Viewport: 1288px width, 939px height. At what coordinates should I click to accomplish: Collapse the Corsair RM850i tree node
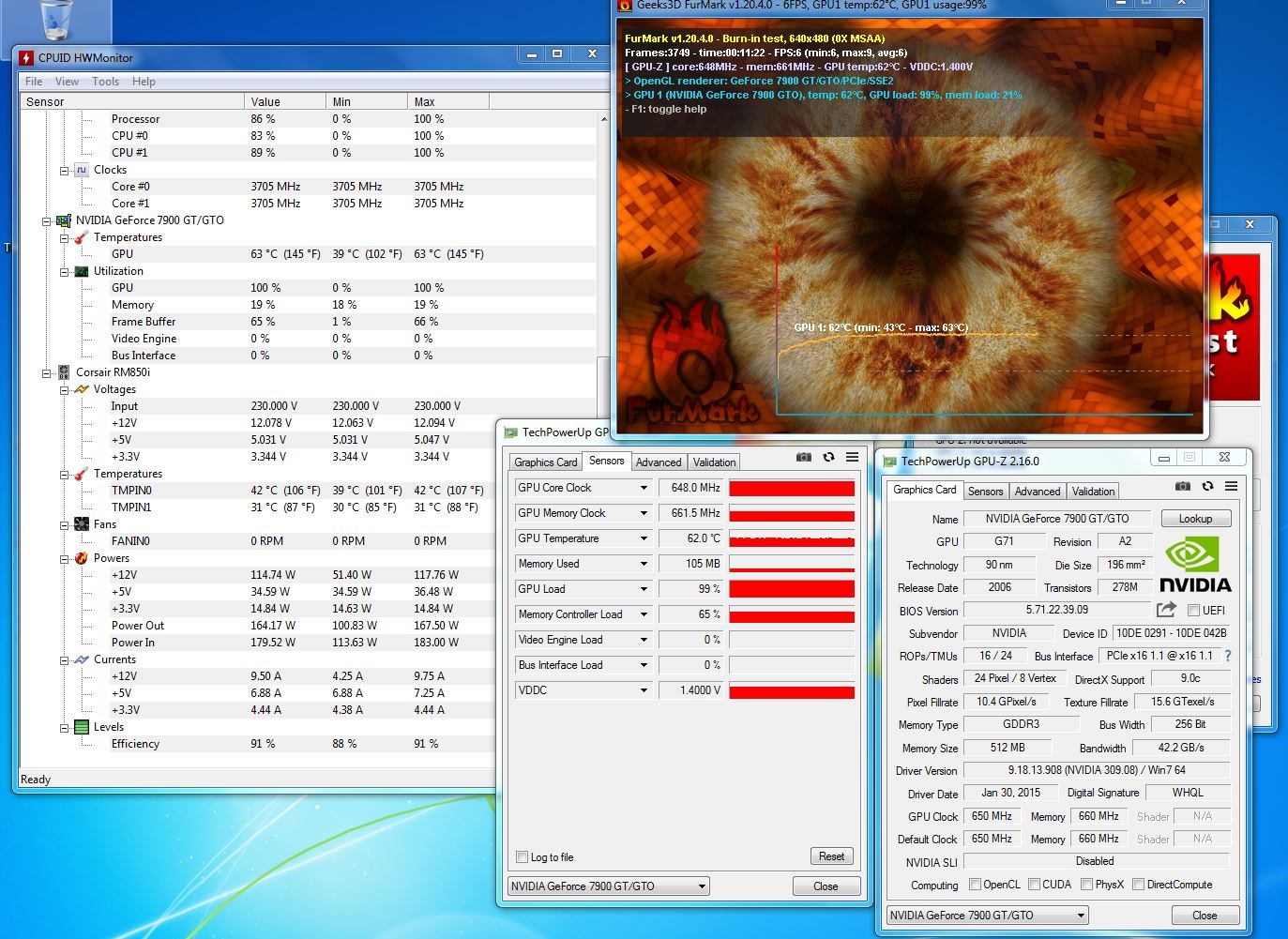tap(46, 373)
